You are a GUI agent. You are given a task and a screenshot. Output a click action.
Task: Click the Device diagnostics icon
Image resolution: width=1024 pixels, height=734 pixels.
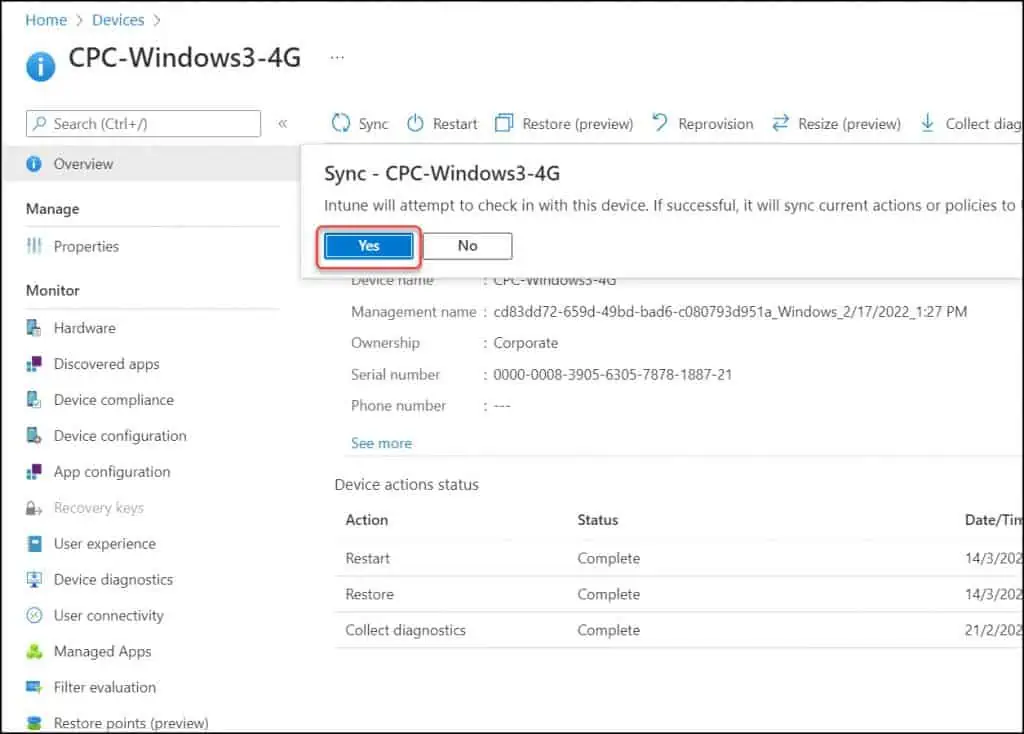click(x=34, y=579)
